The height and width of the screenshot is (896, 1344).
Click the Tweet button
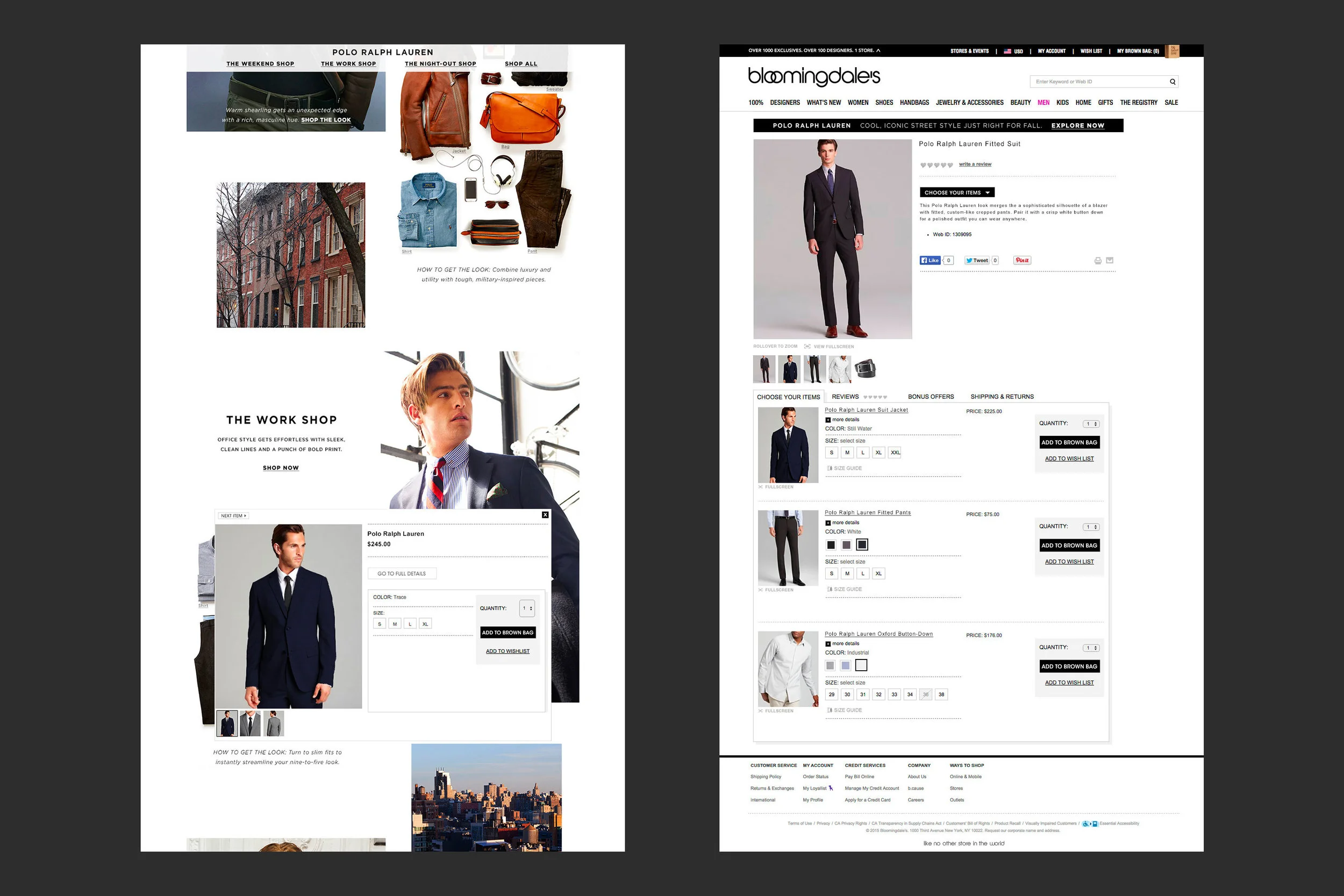[977, 260]
